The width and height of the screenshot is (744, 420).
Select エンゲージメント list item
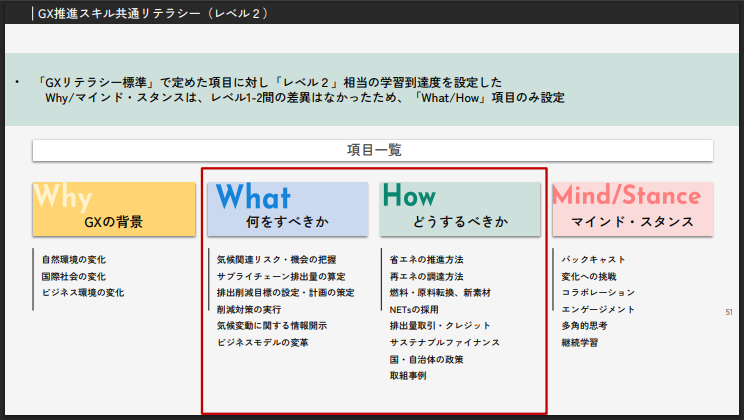click(598, 309)
